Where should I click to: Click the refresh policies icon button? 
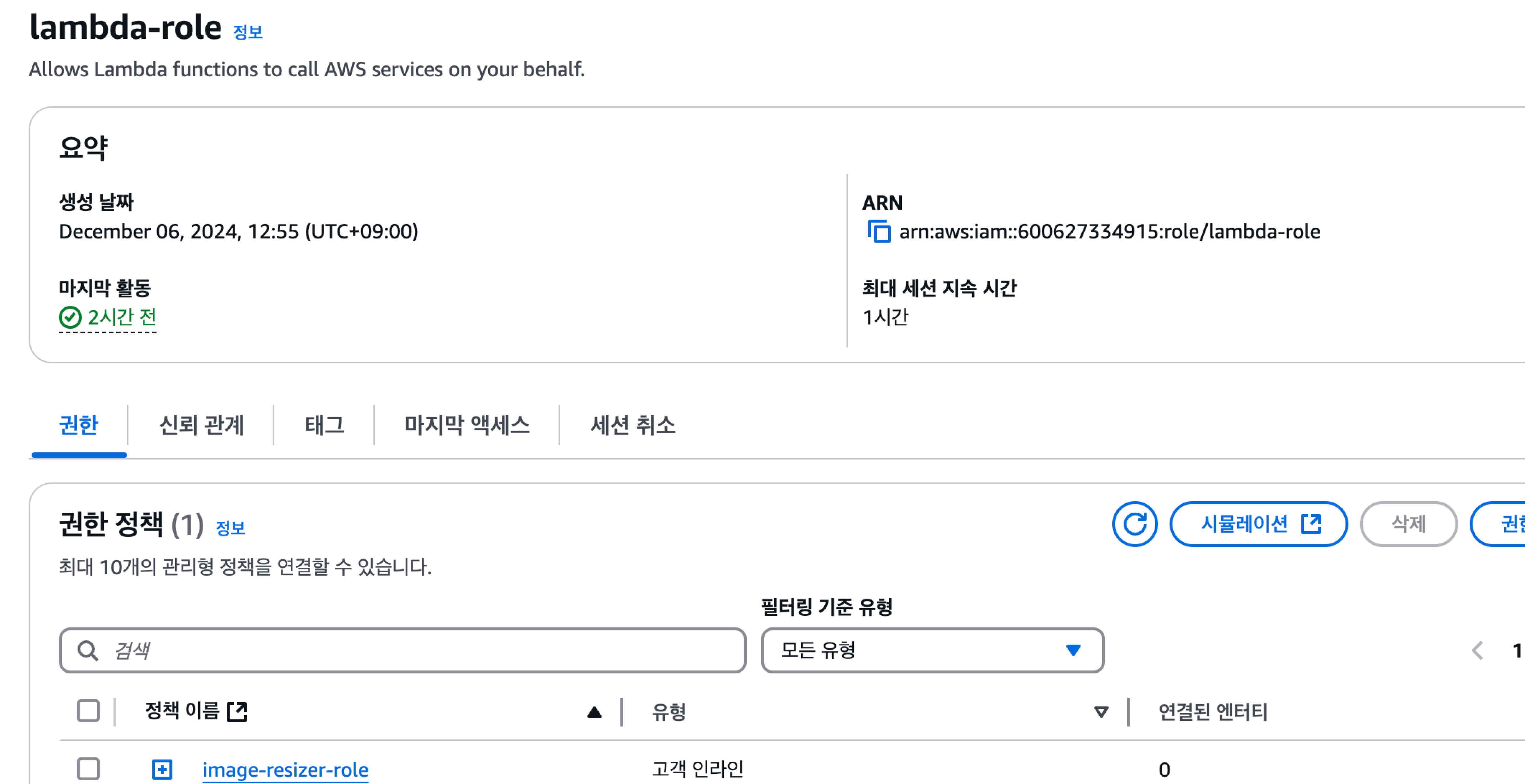pyautogui.click(x=1134, y=524)
